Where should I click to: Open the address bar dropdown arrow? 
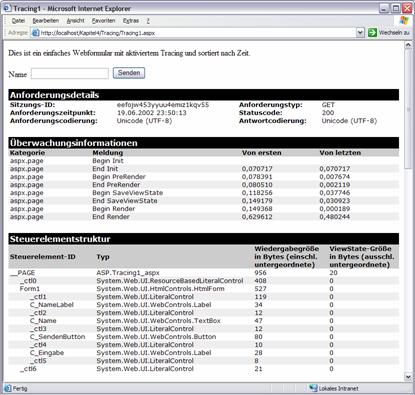click(360, 33)
